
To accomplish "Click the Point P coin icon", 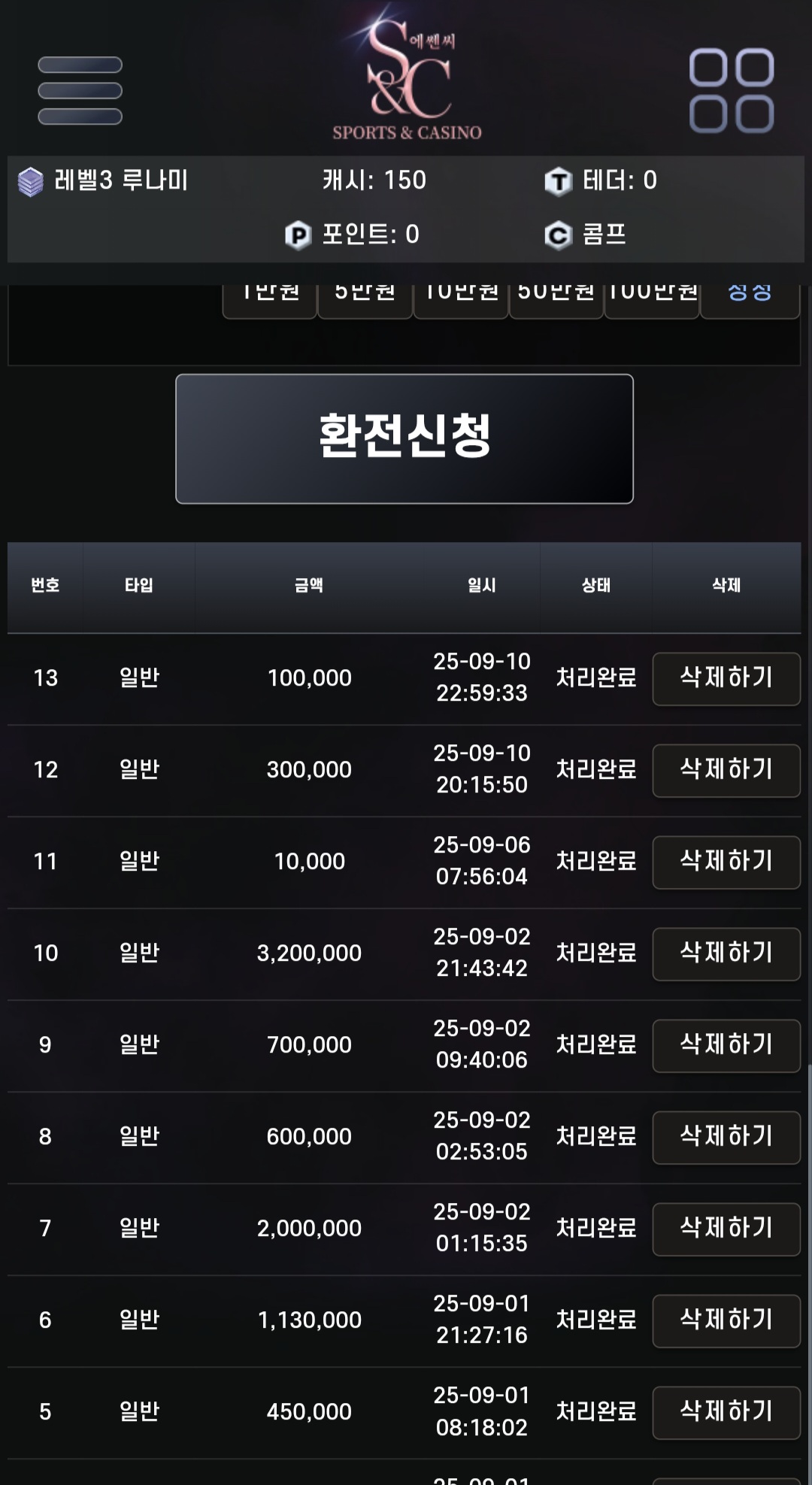I will tap(298, 235).
